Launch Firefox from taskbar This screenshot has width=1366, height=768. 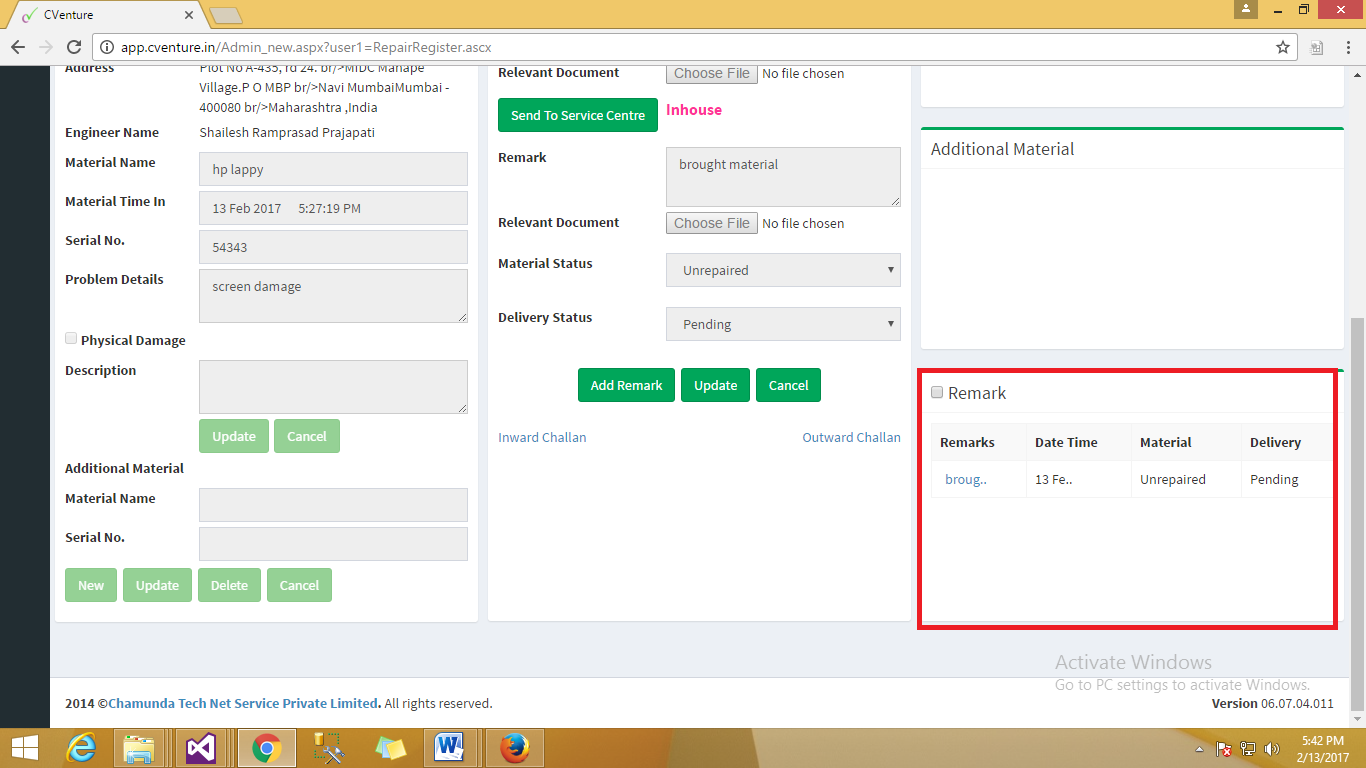[x=514, y=747]
